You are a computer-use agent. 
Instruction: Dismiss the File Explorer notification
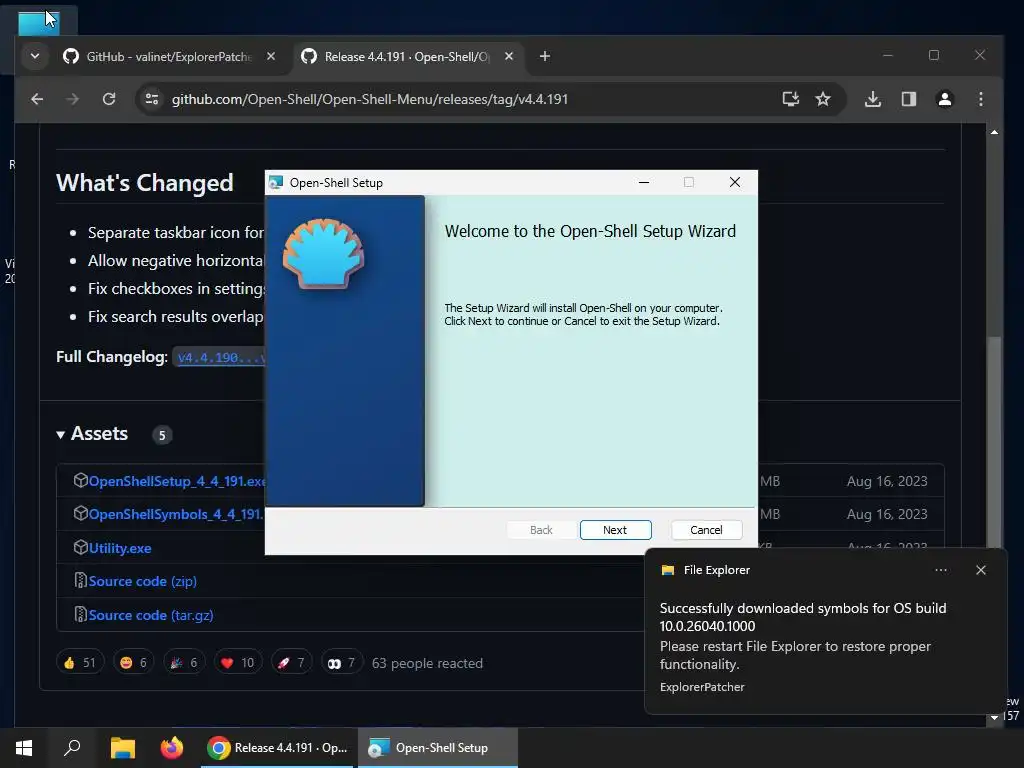tap(980, 570)
